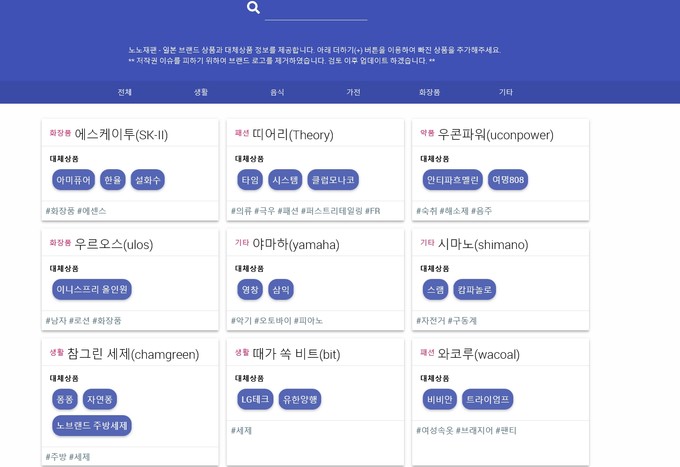Click the search magnifier icon
Viewport: 680px width, 467px height.
tap(253, 8)
